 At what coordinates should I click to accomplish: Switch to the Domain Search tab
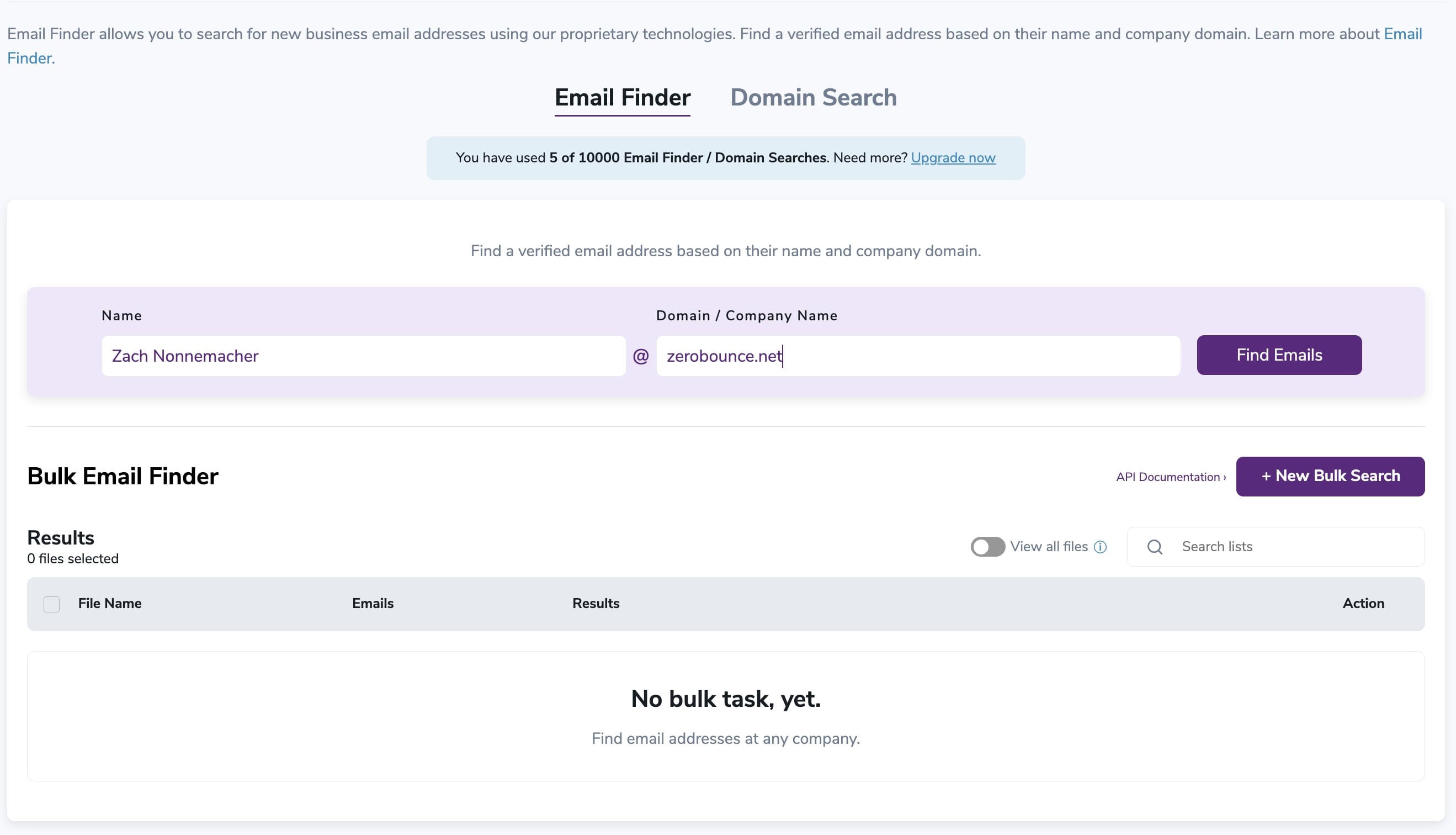[x=813, y=98]
